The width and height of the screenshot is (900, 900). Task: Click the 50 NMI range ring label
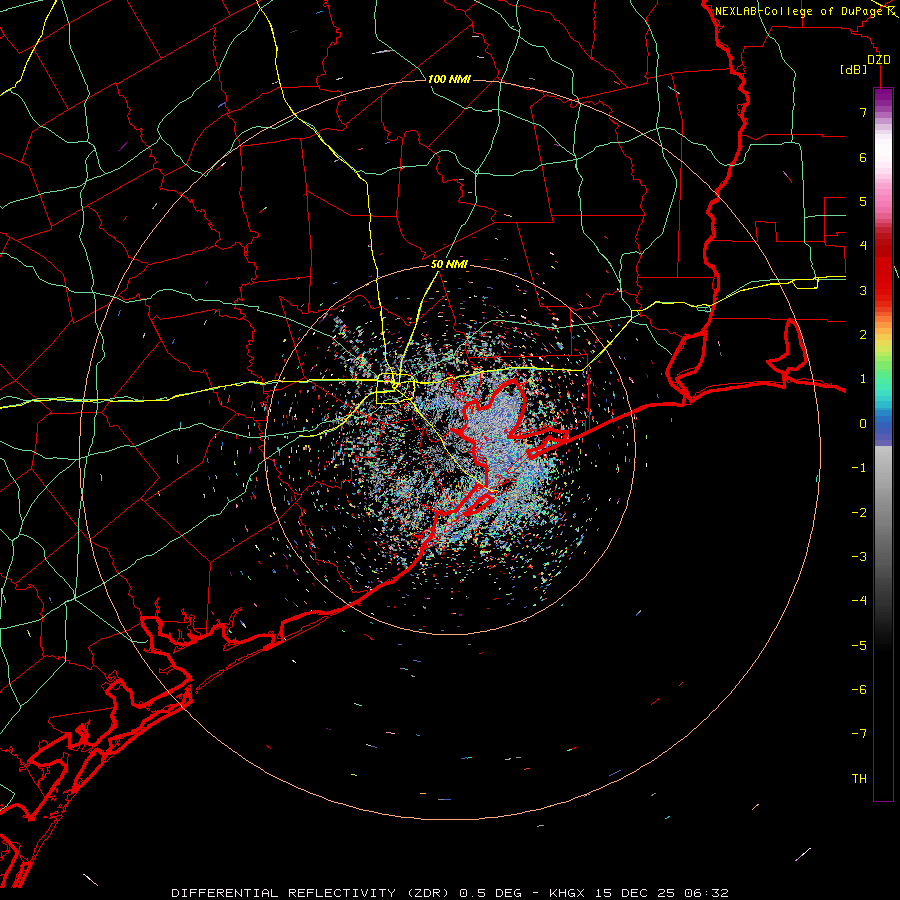[x=449, y=264]
